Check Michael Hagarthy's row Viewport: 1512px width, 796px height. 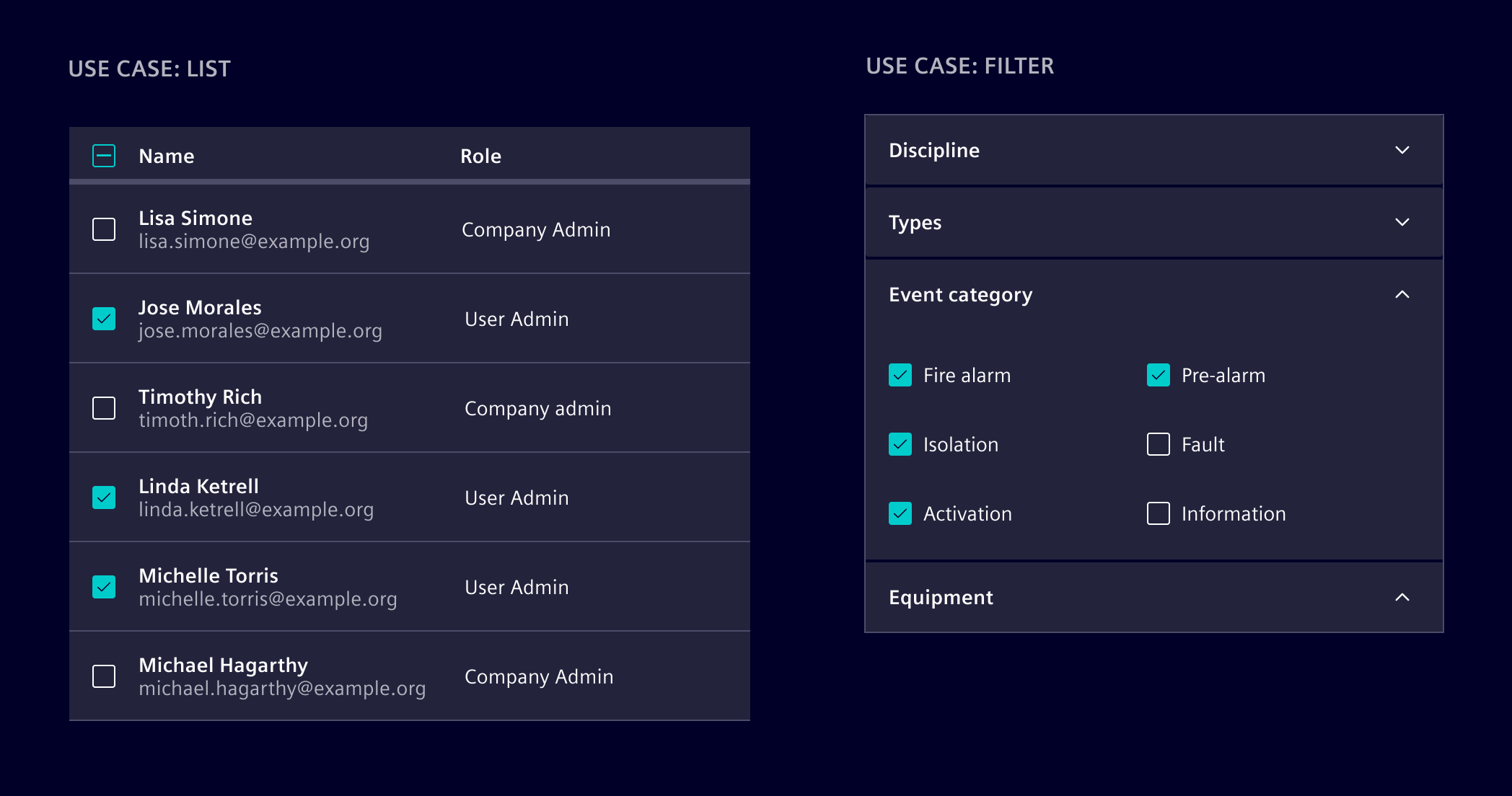(104, 676)
